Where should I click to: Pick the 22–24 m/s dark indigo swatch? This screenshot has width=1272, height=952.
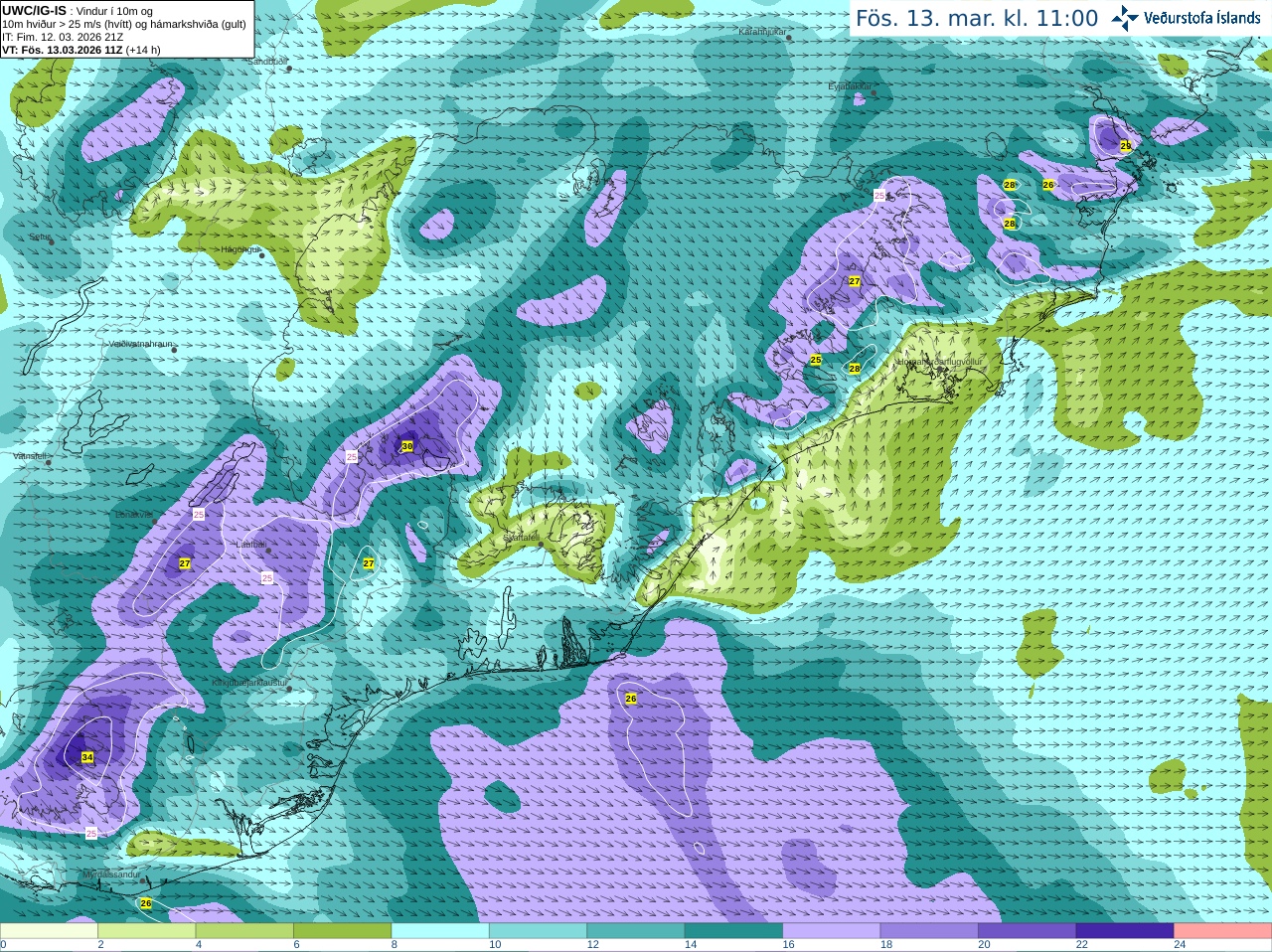pos(1125,931)
